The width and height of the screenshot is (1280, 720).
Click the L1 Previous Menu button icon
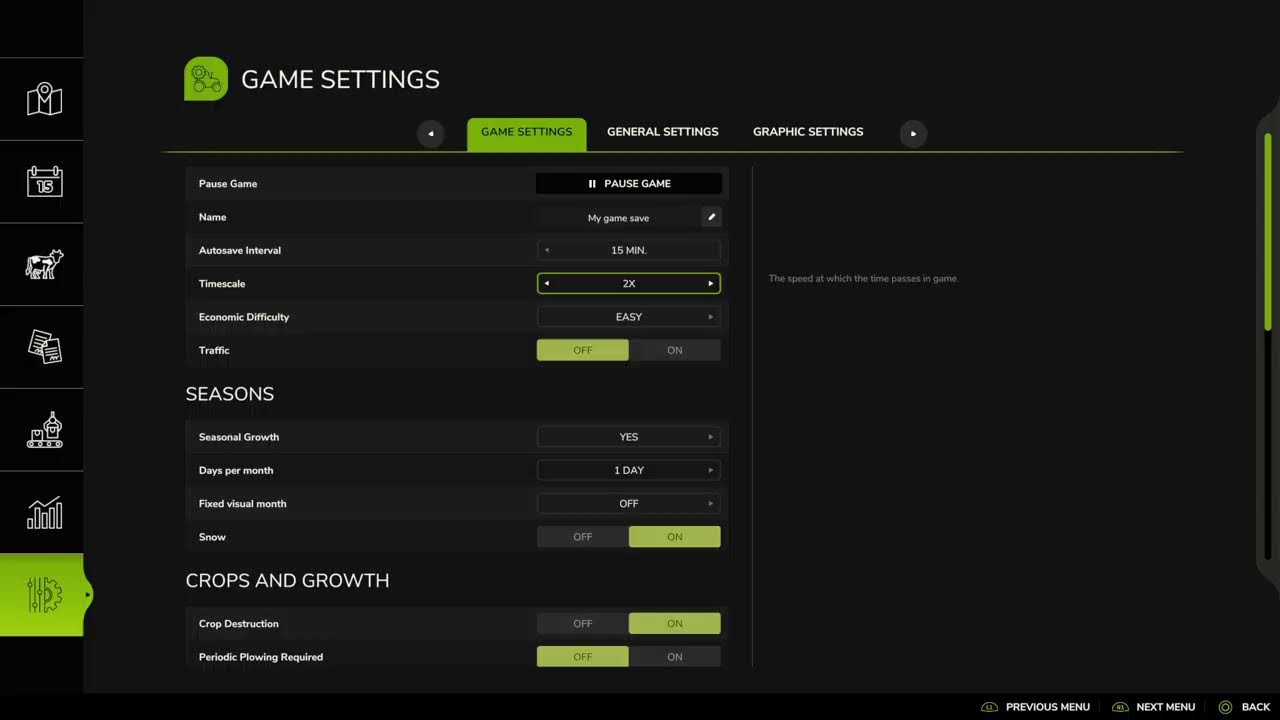click(x=989, y=707)
